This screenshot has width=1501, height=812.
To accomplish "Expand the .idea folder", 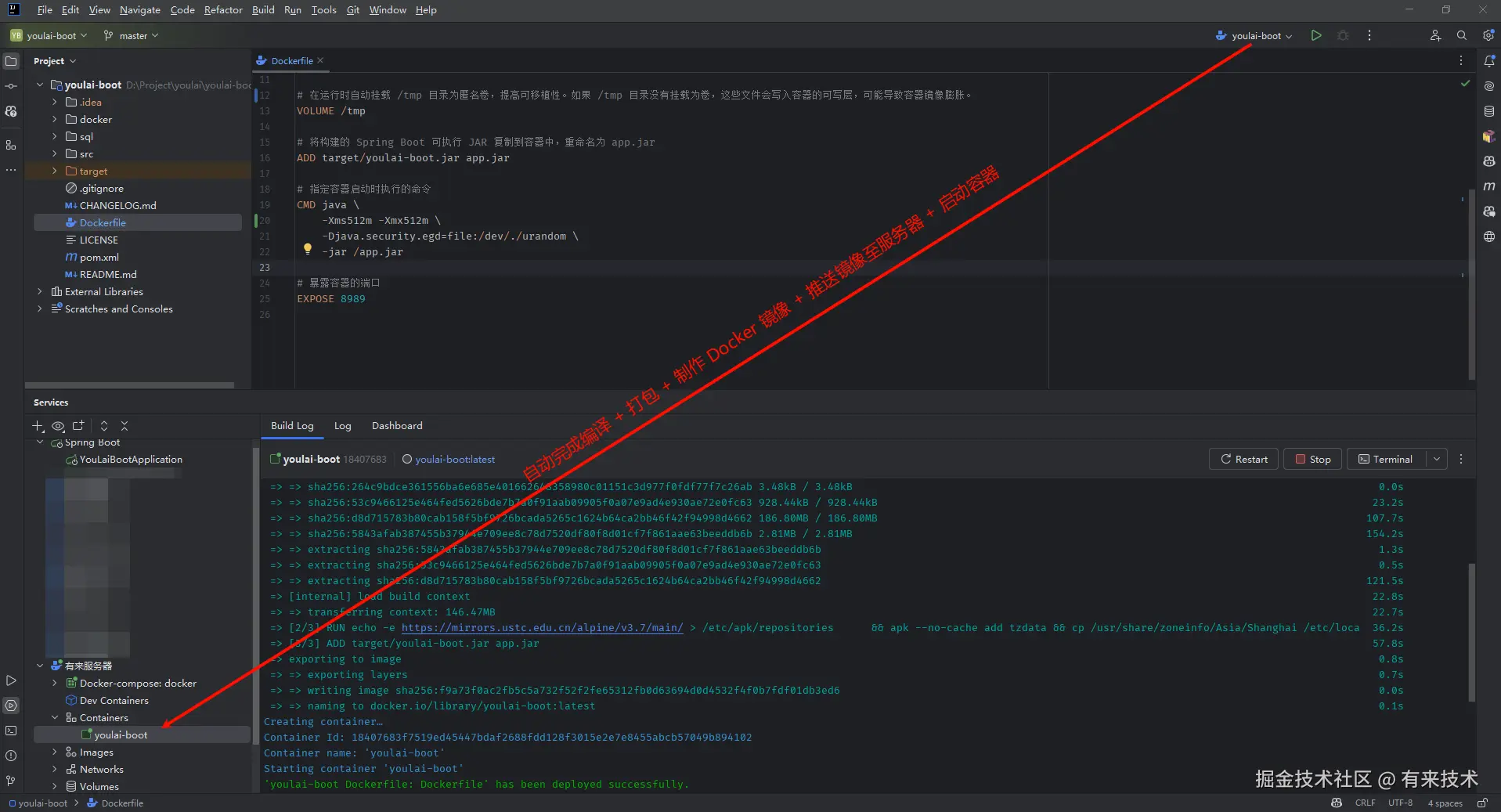I will tap(54, 102).
